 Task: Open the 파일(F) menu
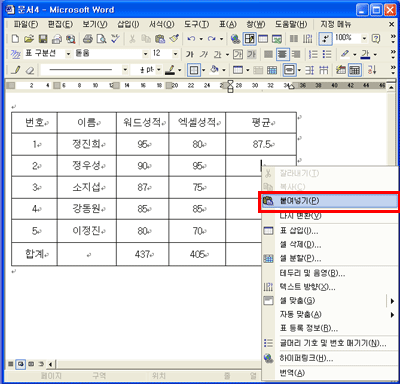pos(26,24)
